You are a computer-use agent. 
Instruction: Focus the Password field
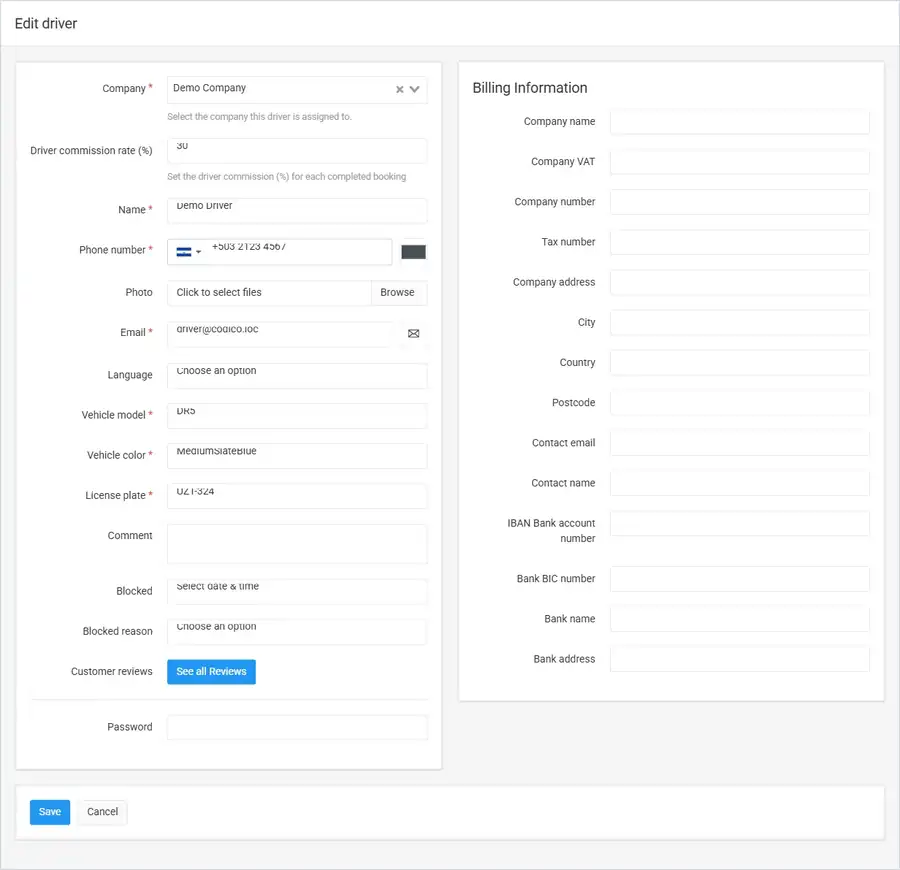click(297, 727)
